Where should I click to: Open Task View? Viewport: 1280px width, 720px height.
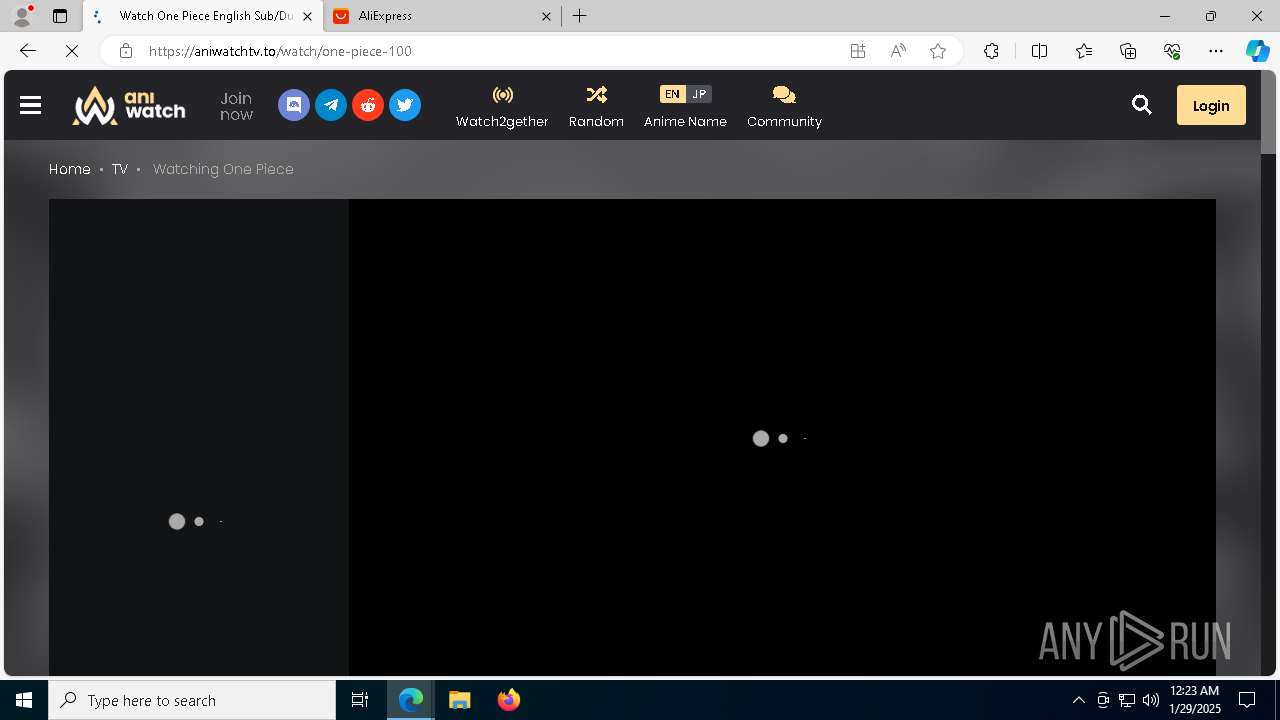click(x=360, y=700)
